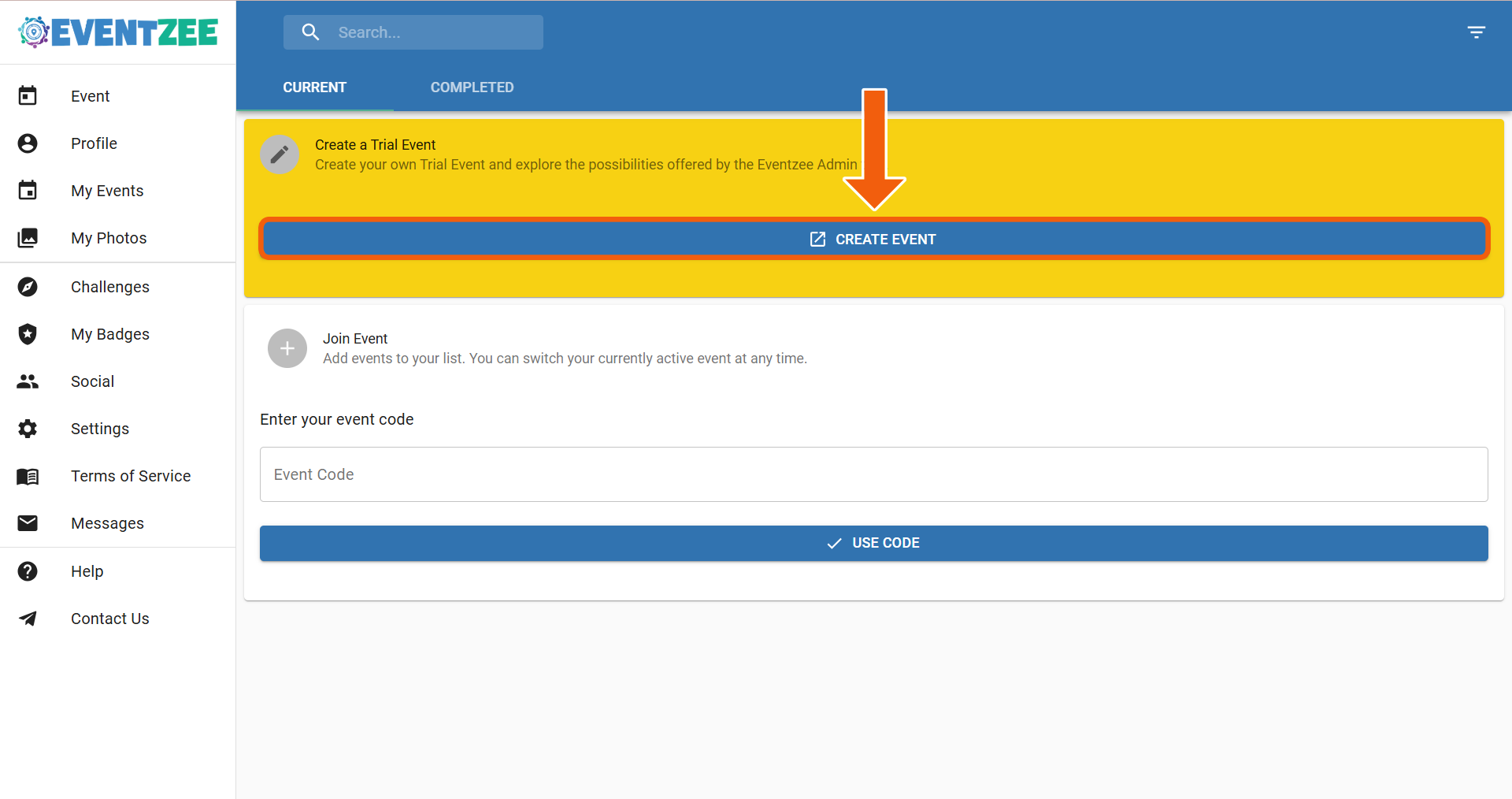
Task: Click the 'Create your own Trial Event' description
Action: 586,165
